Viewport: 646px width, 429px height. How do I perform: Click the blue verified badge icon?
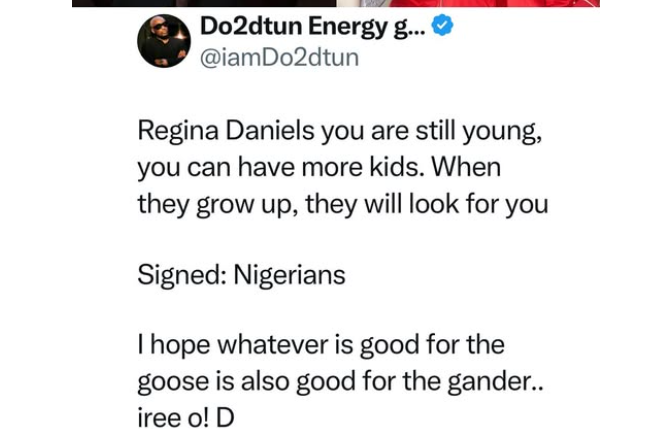(441, 26)
